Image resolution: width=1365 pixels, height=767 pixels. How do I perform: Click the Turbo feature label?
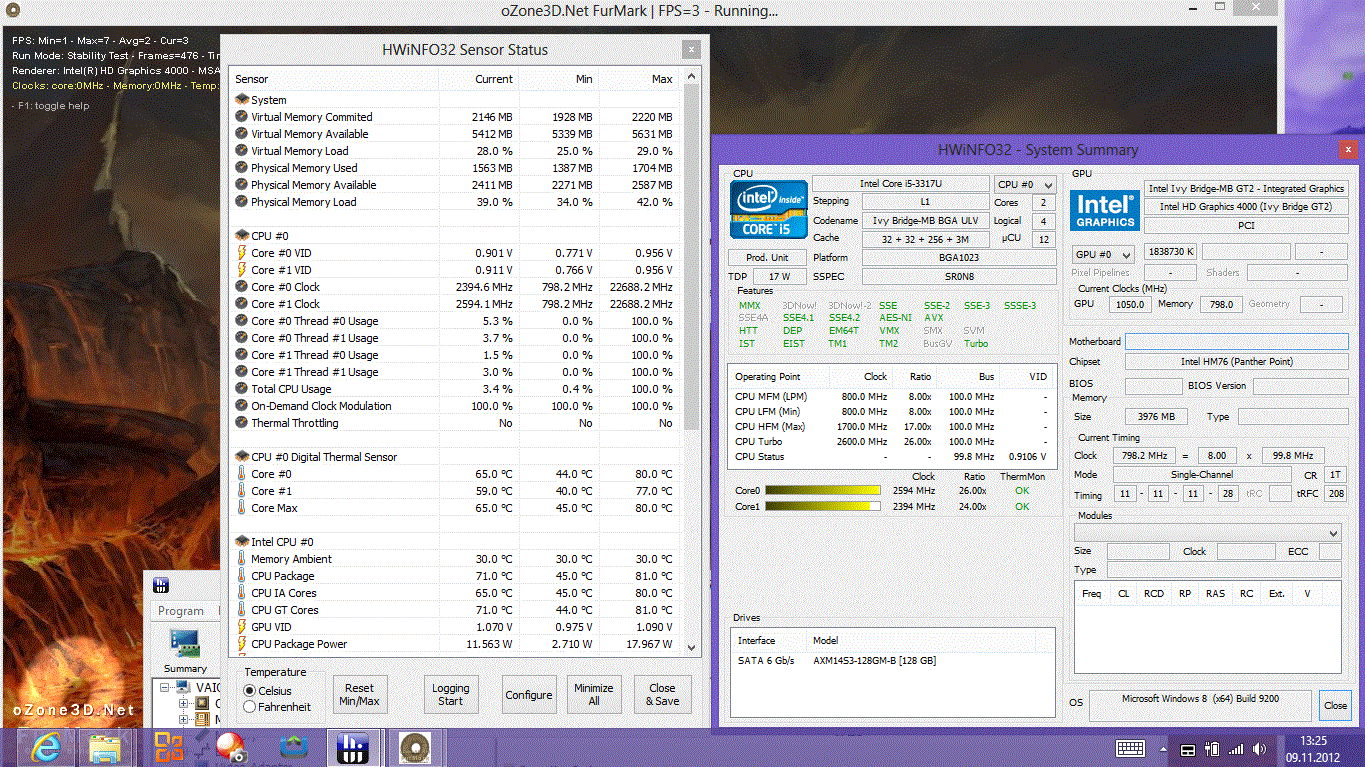(976, 344)
